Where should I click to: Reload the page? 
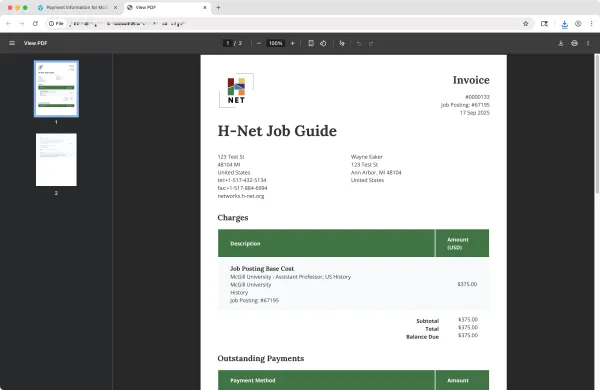[x=35, y=24]
